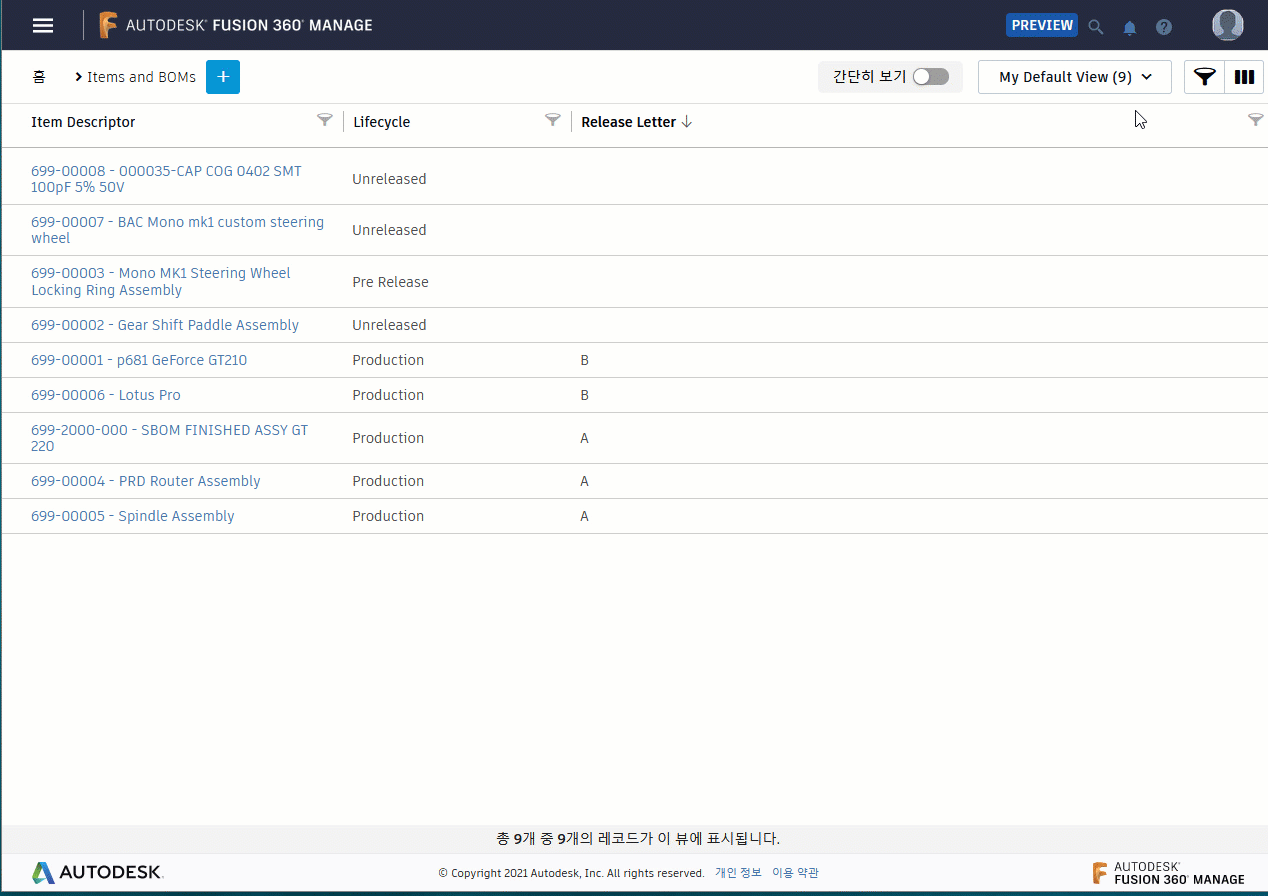This screenshot has width=1268, height=896.
Task: Click the PREVIEW badge
Action: tap(1041, 25)
